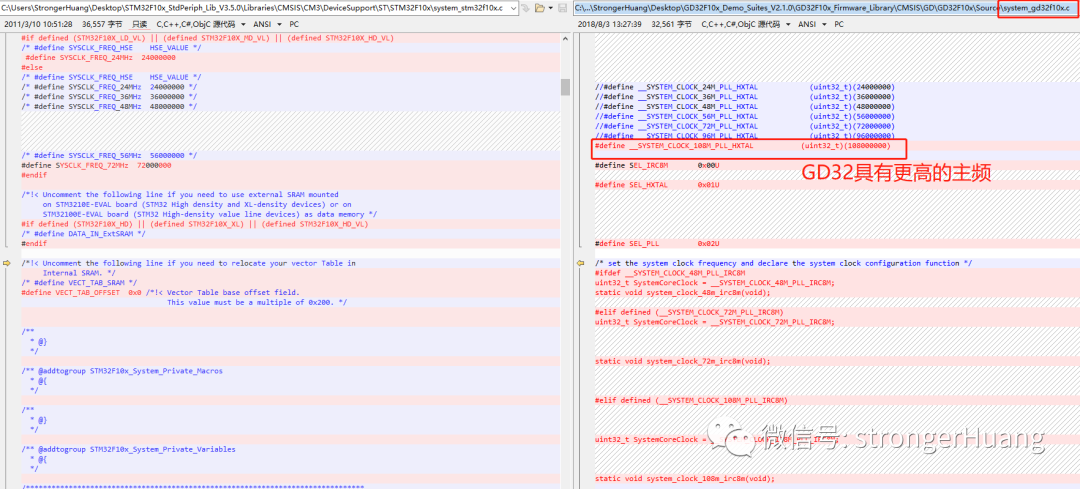
Task: Click 'uint32_t SystemCoreClock = __SYSTEM_CLOCK_48M_PLL_IRC8M;' line
Action: pyautogui.click(x=715, y=282)
